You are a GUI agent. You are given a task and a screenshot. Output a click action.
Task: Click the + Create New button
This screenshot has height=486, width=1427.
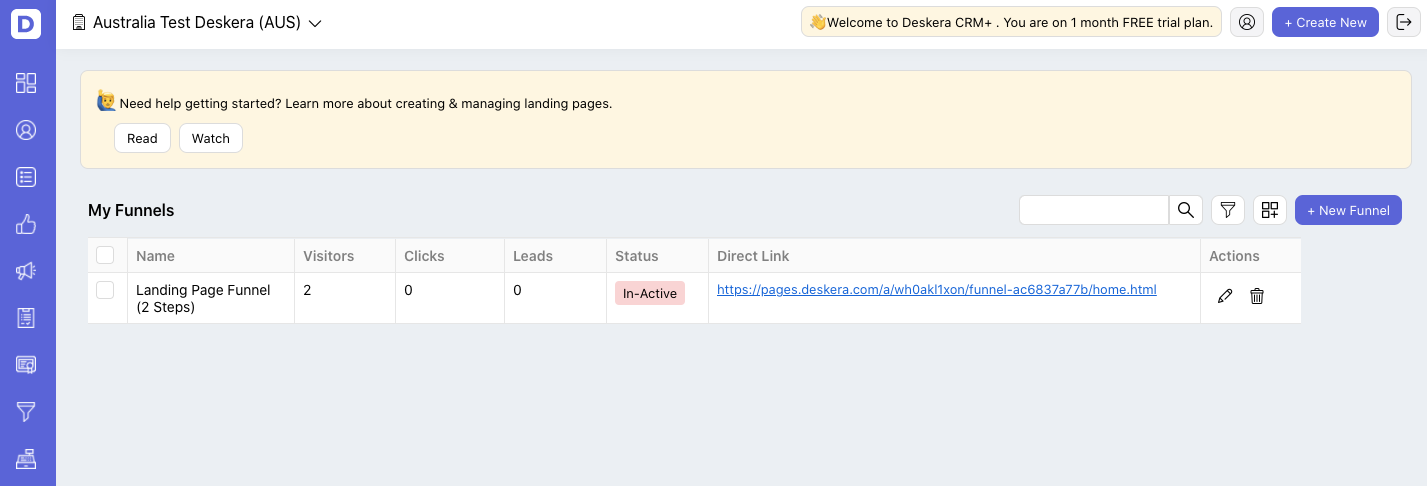pyautogui.click(x=1326, y=22)
